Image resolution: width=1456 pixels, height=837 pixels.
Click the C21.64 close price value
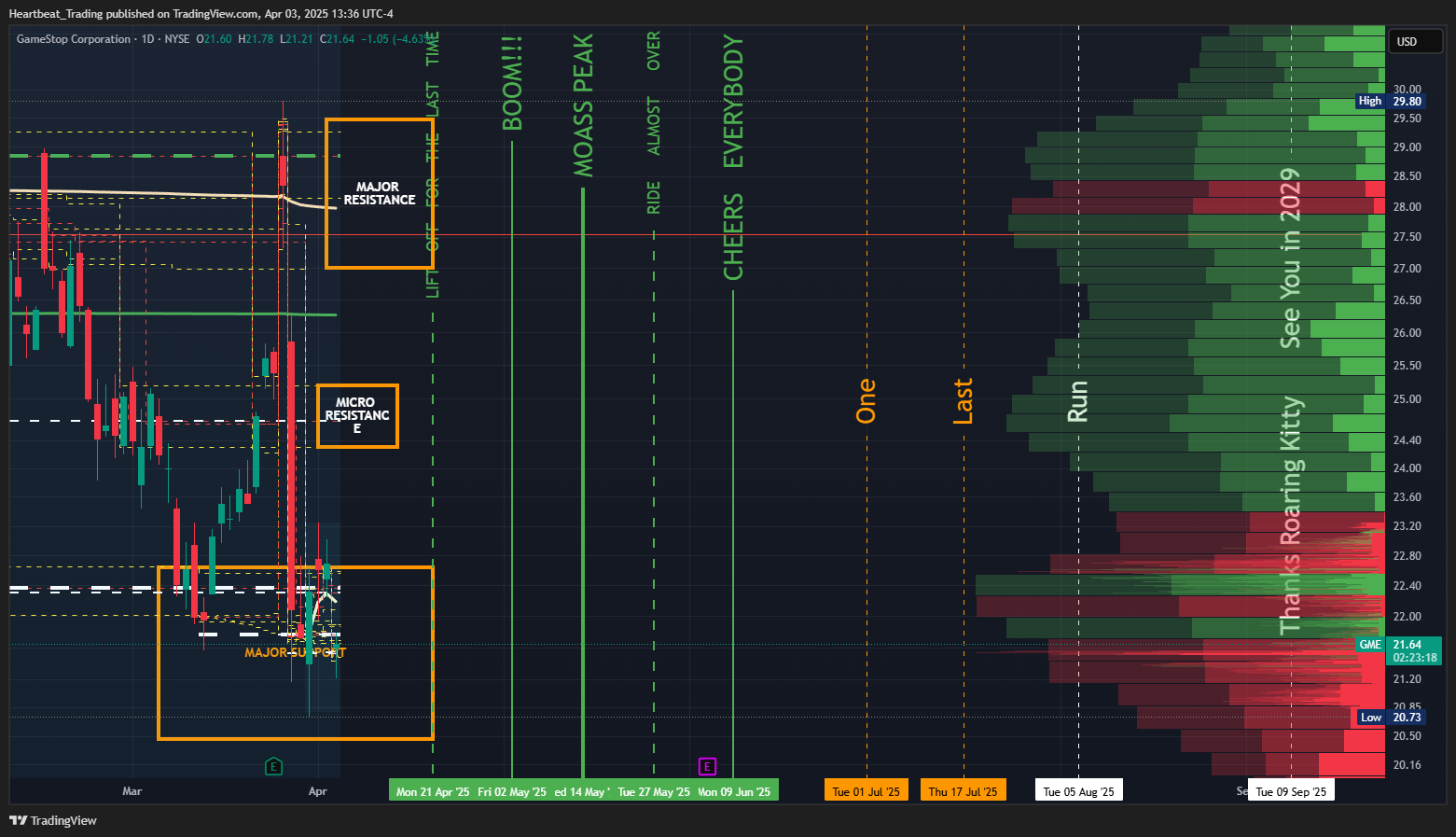coord(338,39)
